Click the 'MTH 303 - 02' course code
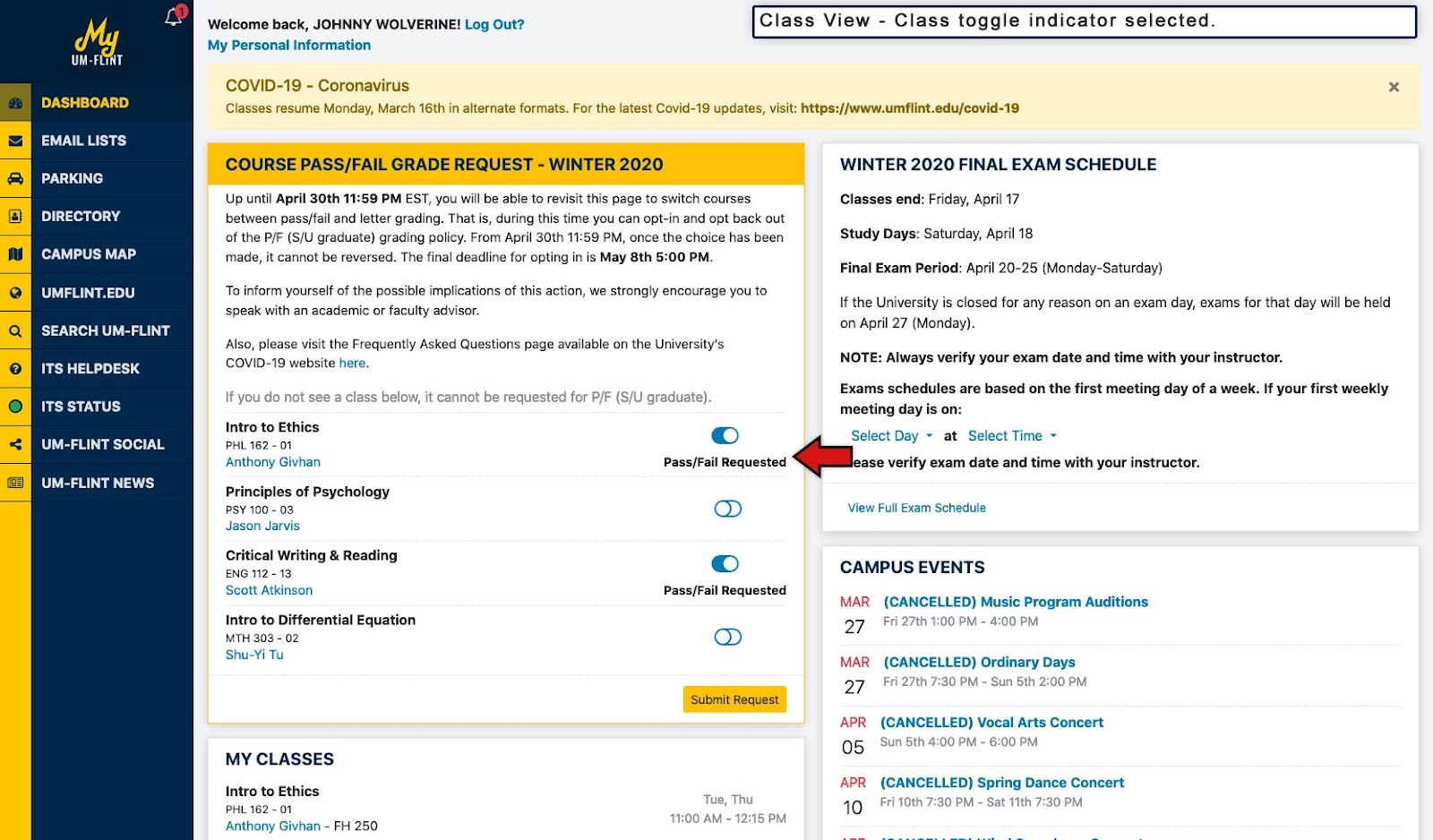1433x840 pixels. [x=262, y=639]
